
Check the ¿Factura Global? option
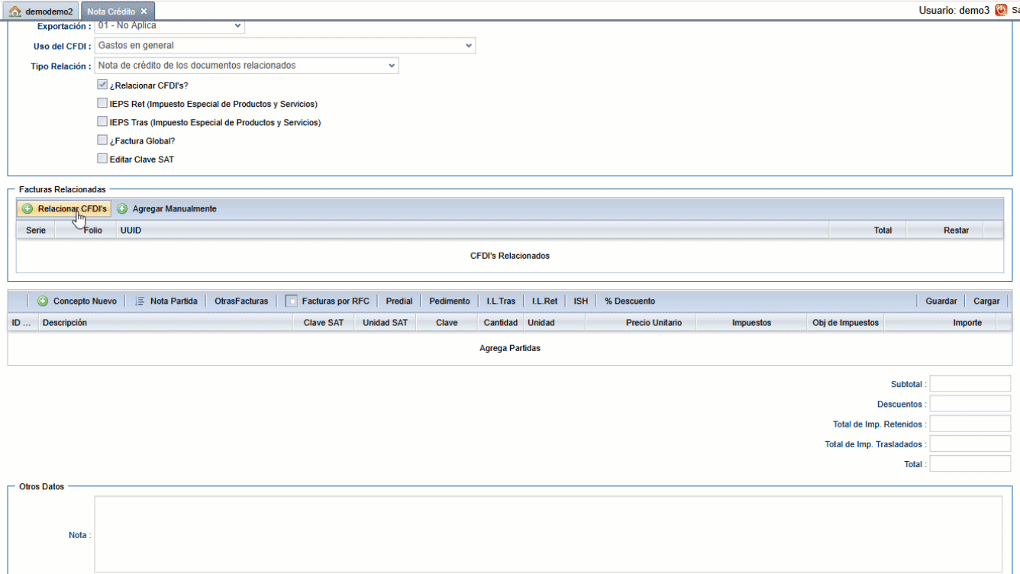(x=102, y=140)
